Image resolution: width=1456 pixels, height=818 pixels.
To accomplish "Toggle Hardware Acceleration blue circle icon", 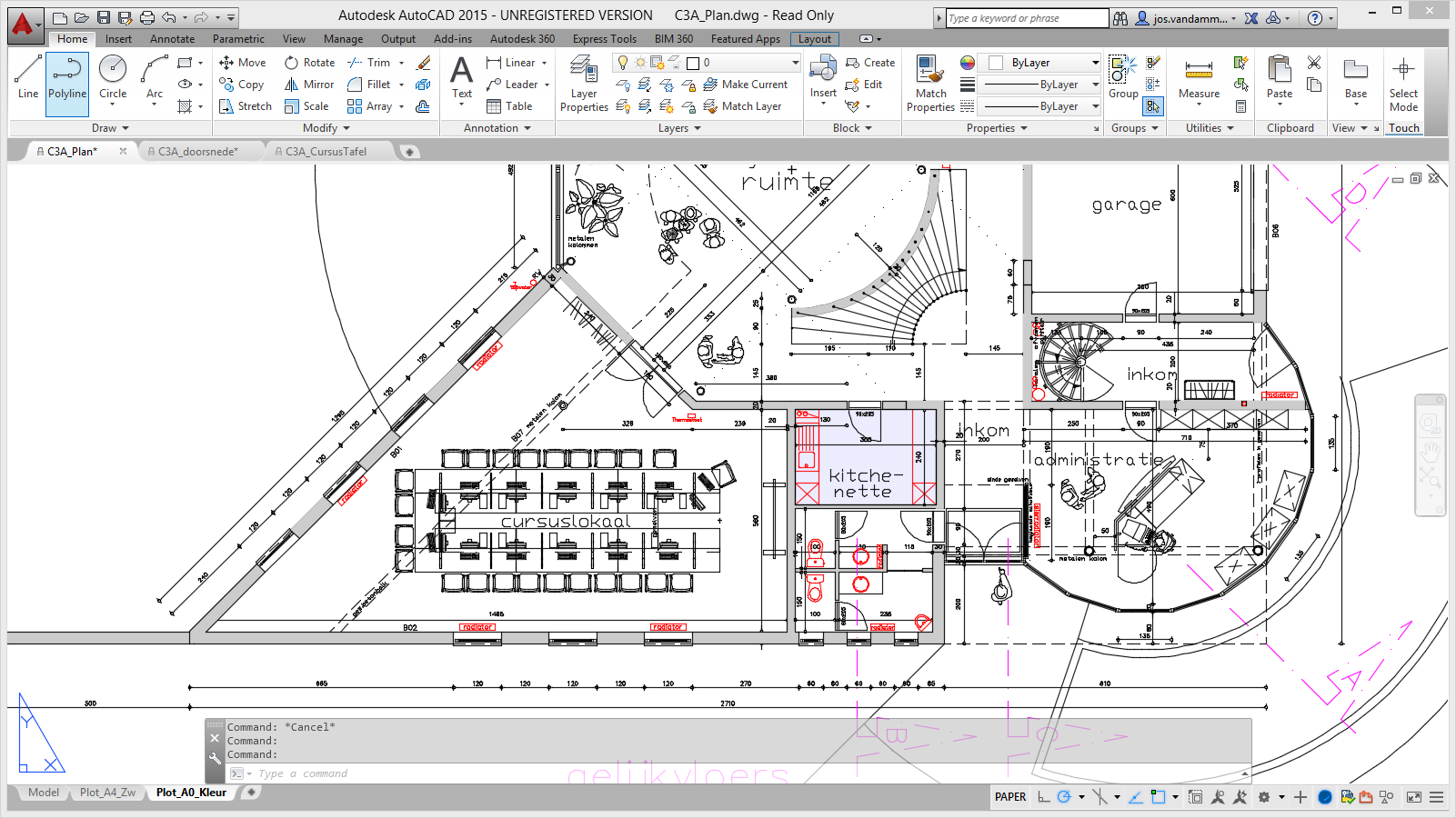I will [1325, 797].
